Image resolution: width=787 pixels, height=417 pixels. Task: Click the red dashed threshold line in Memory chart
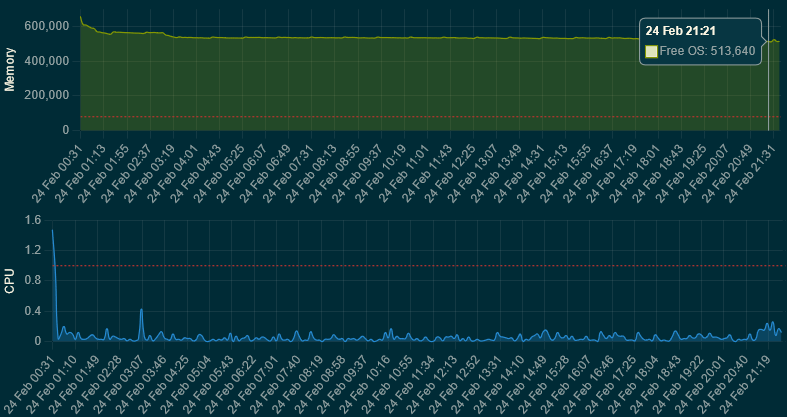click(400, 117)
